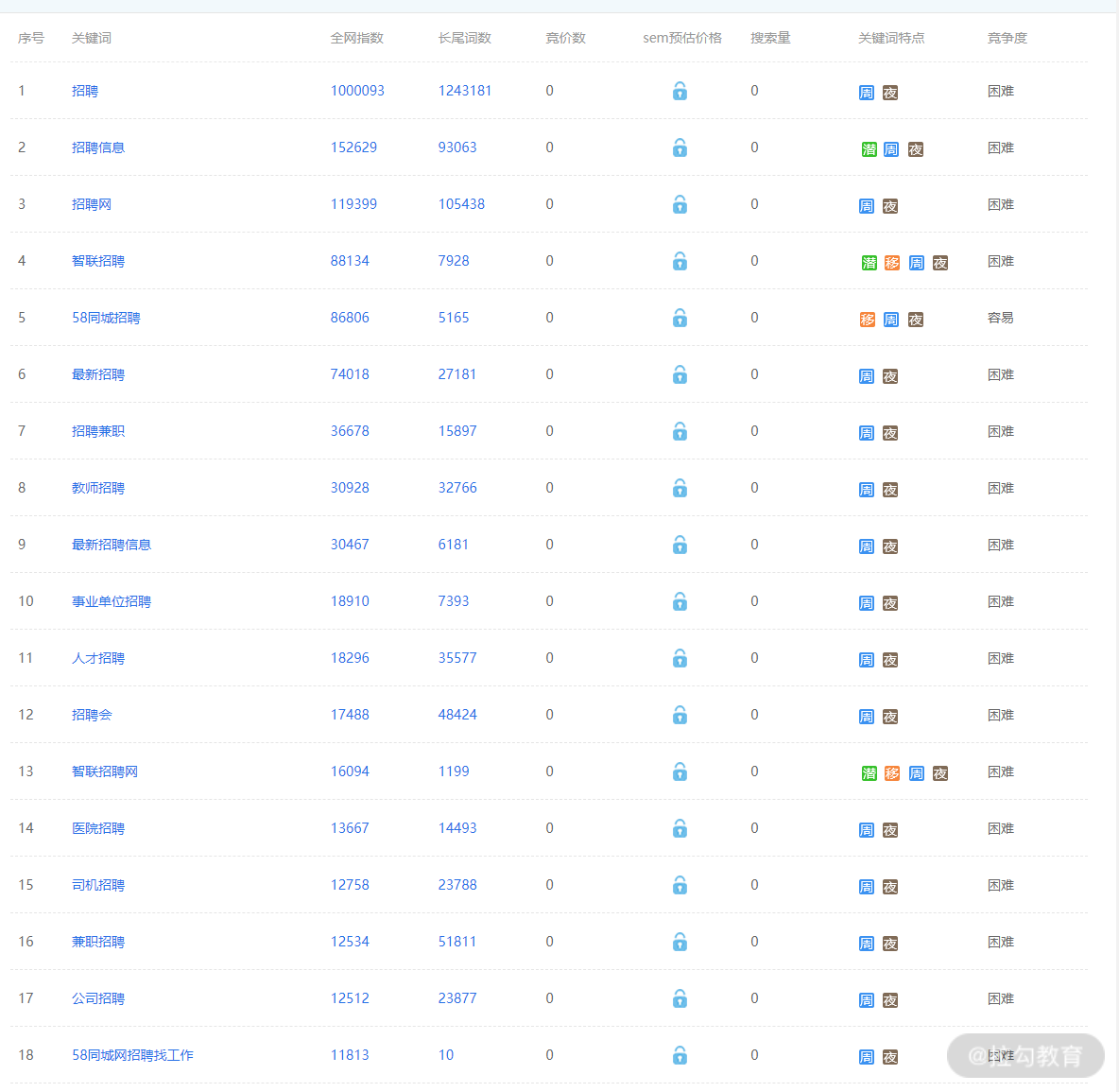The width and height of the screenshot is (1119, 1092).
Task: Open the keyword link 司机招聘
Action: (x=98, y=885)
